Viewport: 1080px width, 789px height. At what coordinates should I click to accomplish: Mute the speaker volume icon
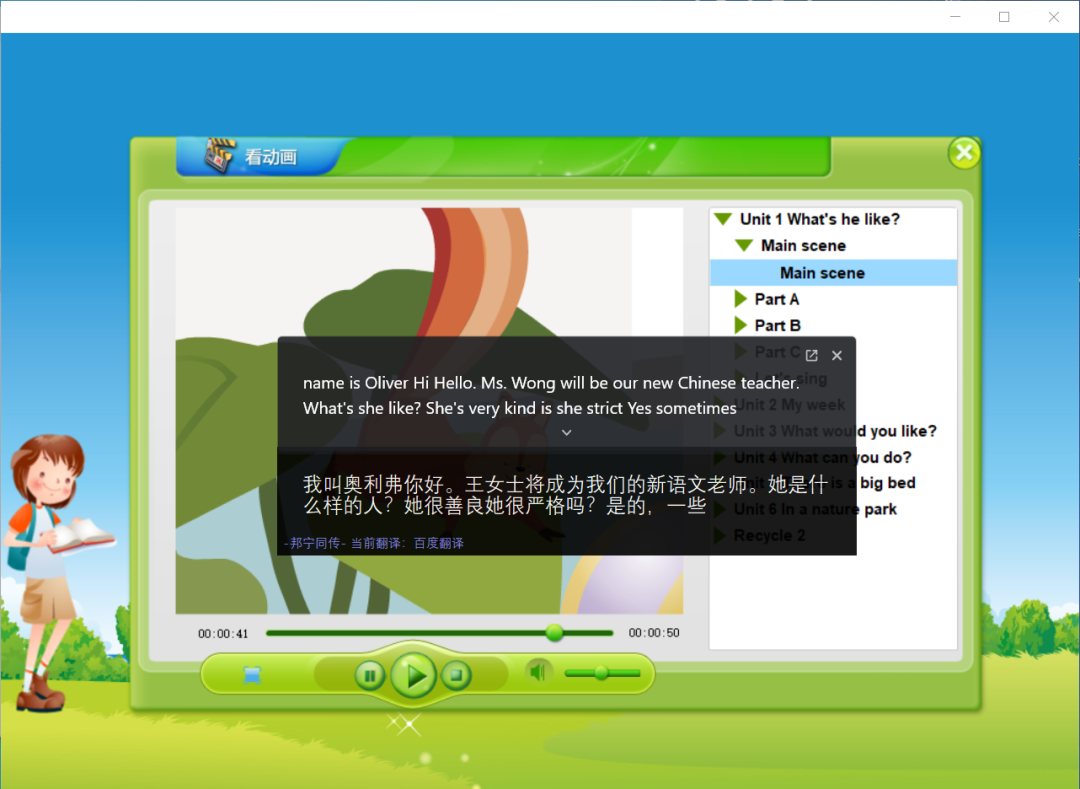pyautogui.click(x=538, y=672)
